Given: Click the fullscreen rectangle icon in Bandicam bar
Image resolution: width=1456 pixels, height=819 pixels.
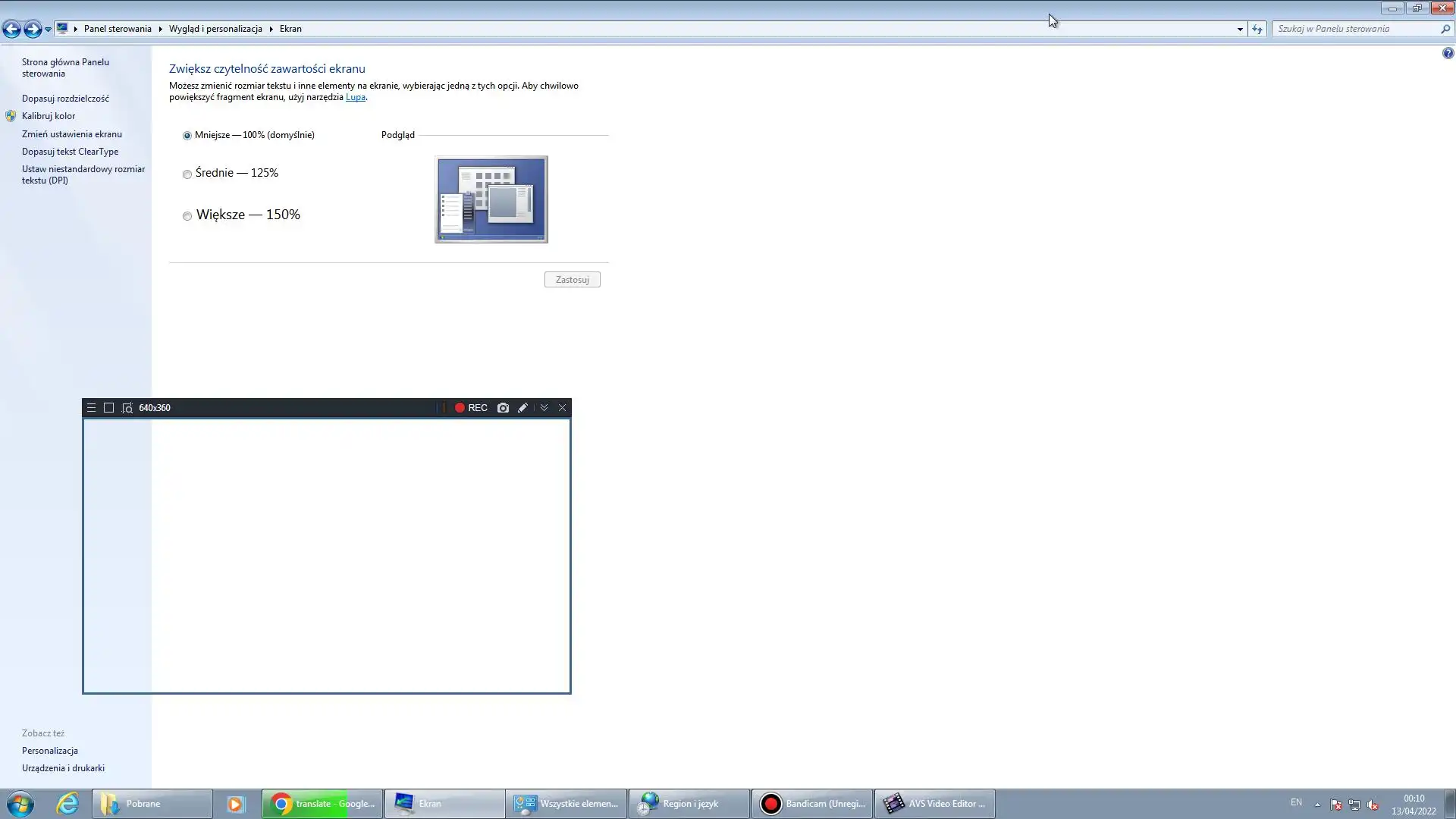Looking at the screenshot, I should [x=108, y=408].
